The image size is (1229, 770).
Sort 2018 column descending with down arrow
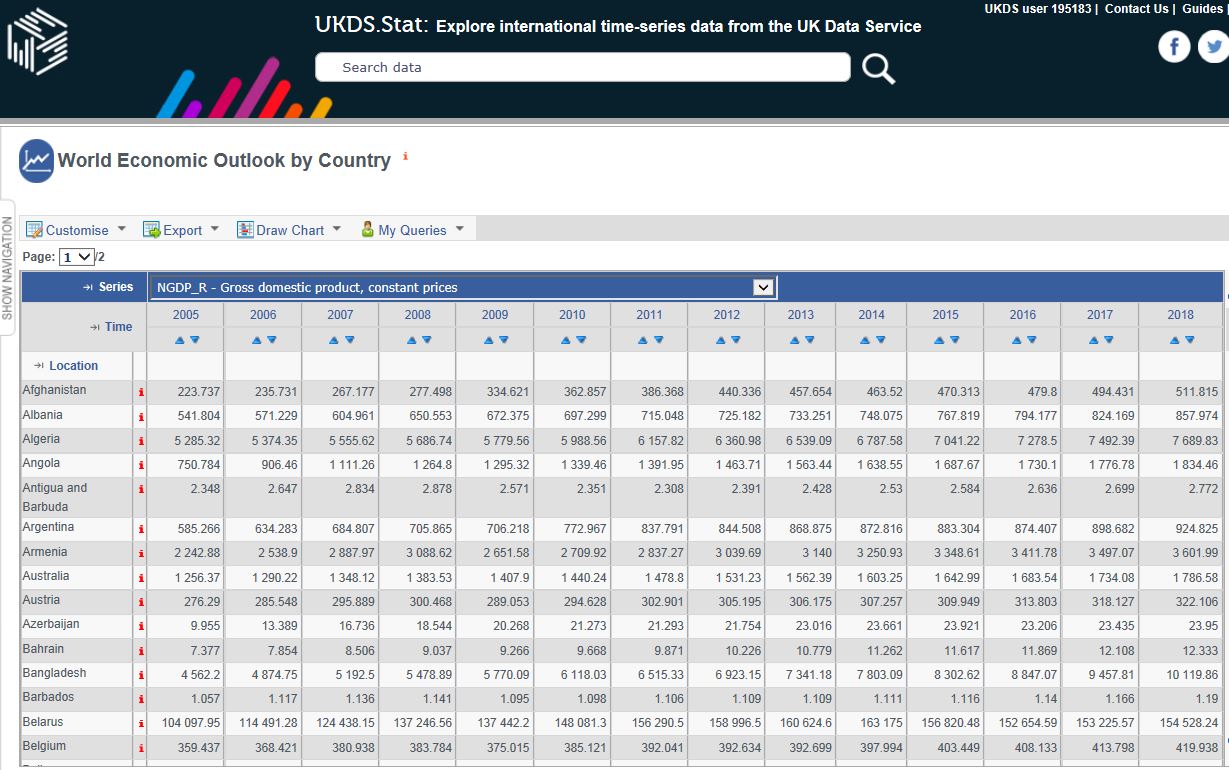click(1189, 340)
